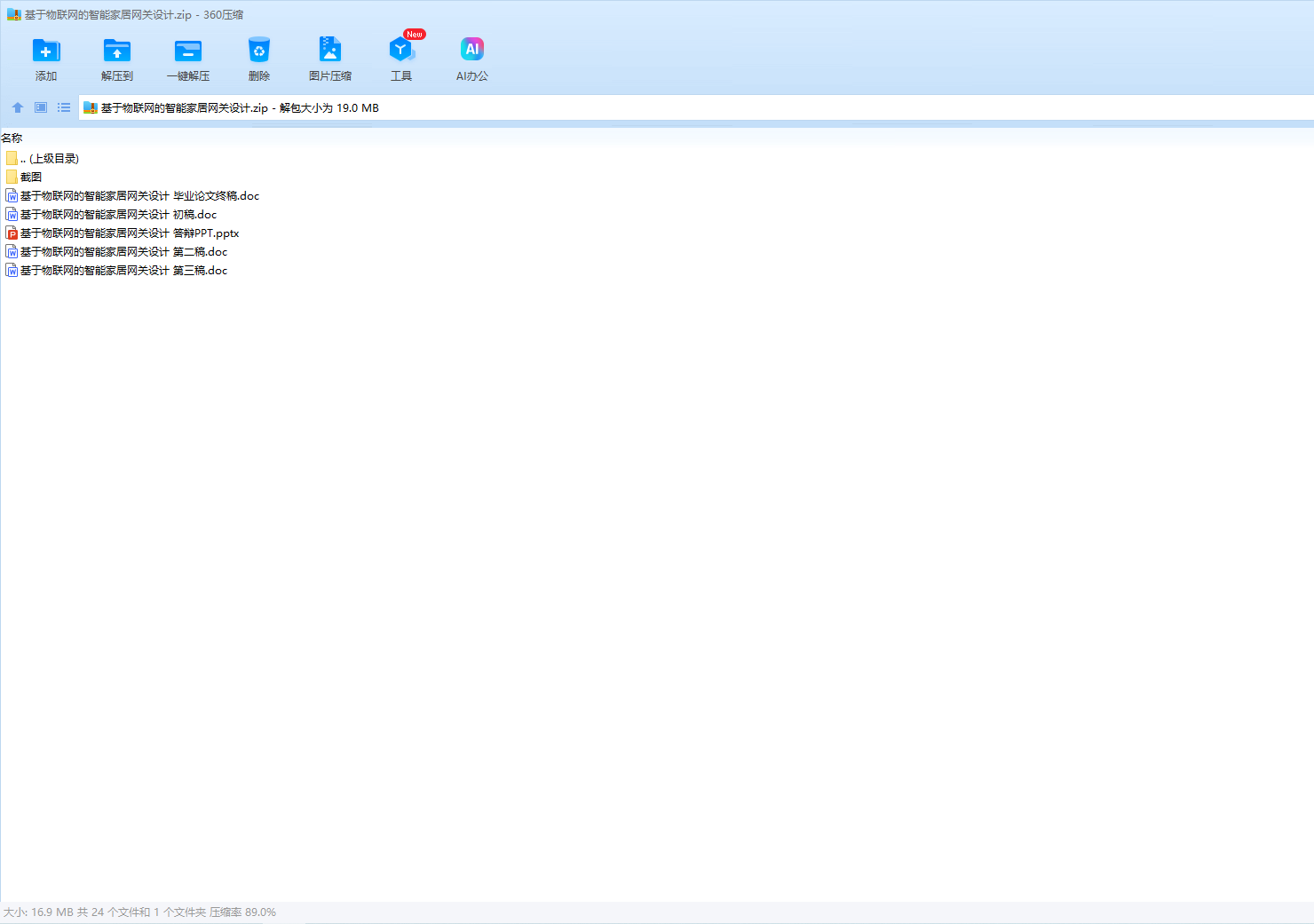The image size is (1314, 924).
Task: Go up one level with the arrow icon
Action: pyautogui.click(x=18, y=107)
